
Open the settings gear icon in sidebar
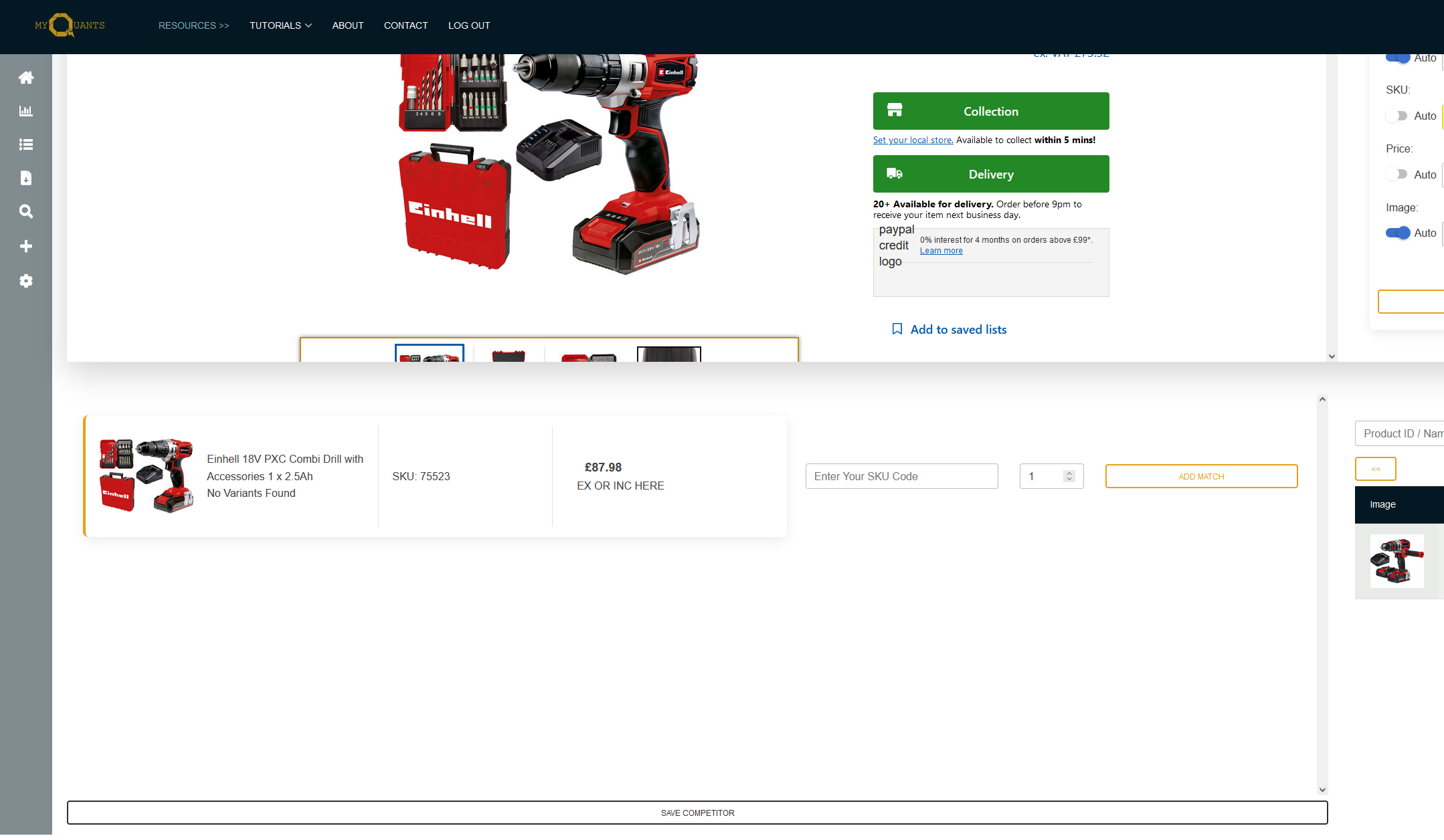pyautogui.click(x=26, y=281)
